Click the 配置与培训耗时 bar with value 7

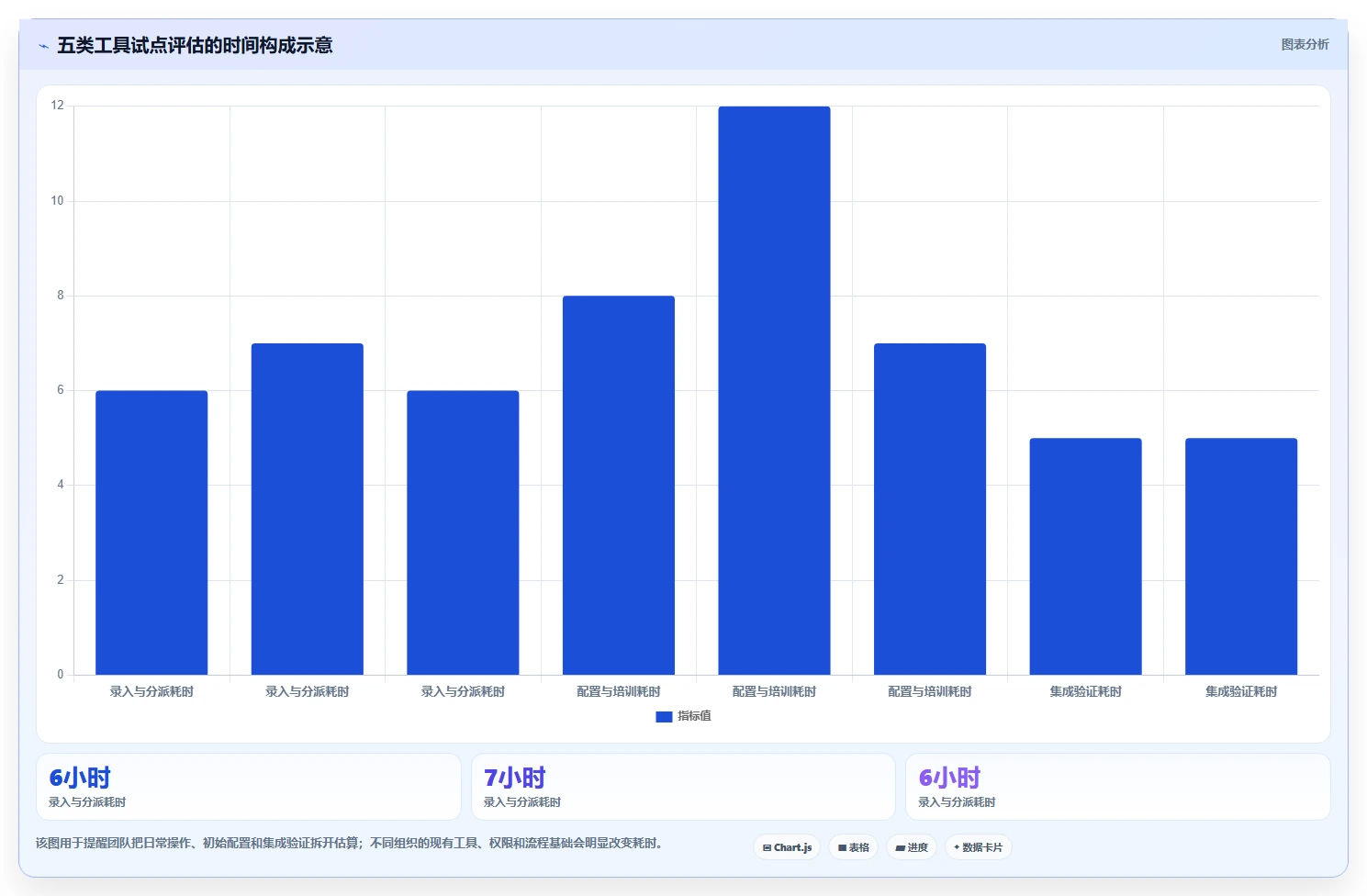pyautogui.click(x=930, y=509)
